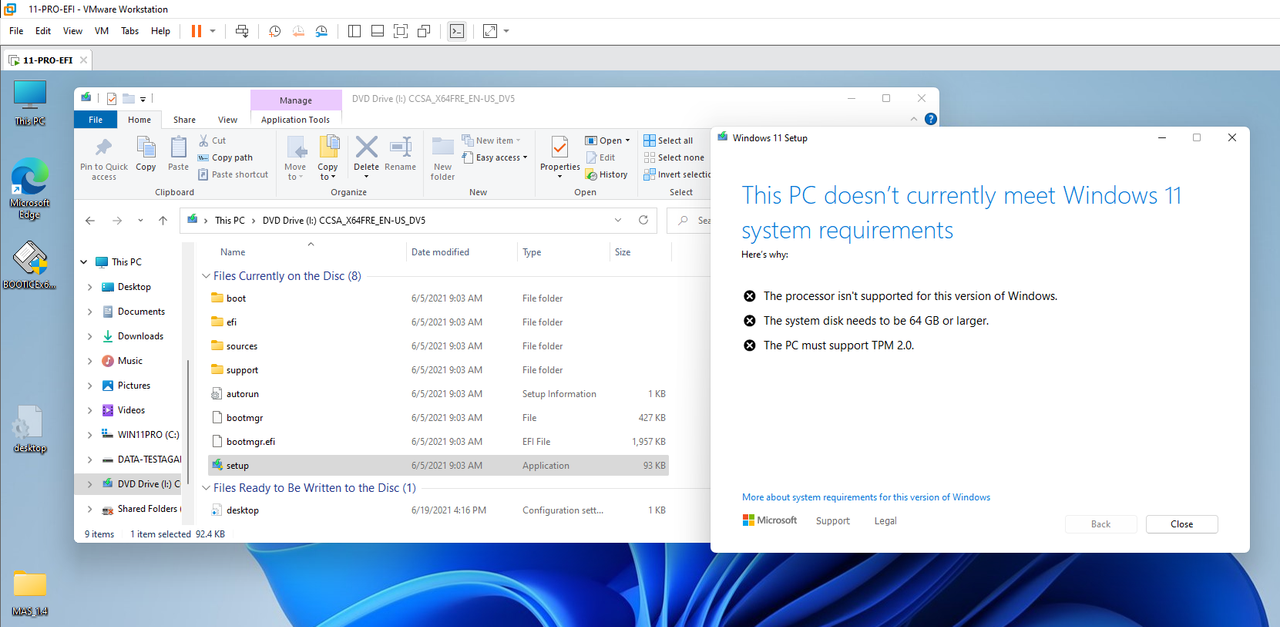Image resolution: width=1280 pixels, height=627 pixels.
Task: Click the Legal link in Setup dialog
Action: 885,521
